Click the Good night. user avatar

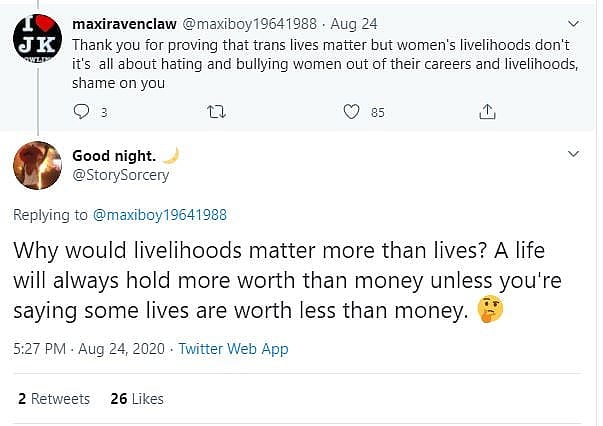37,165
